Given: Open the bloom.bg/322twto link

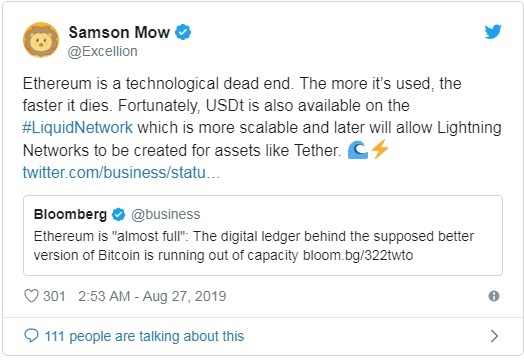Looking at the screenshot, I should pos(358,255).
